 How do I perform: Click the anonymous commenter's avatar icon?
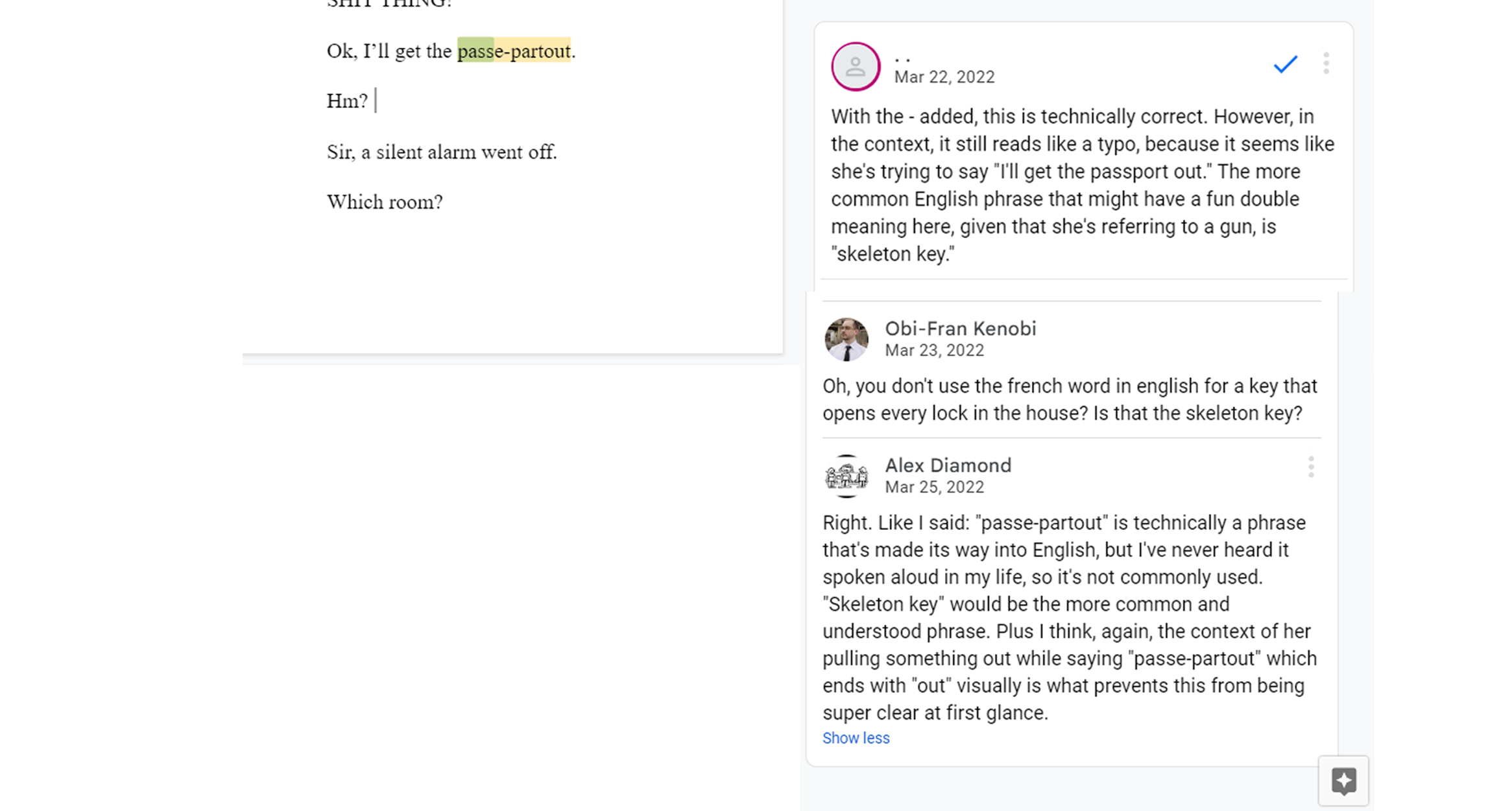click(855, 66)
